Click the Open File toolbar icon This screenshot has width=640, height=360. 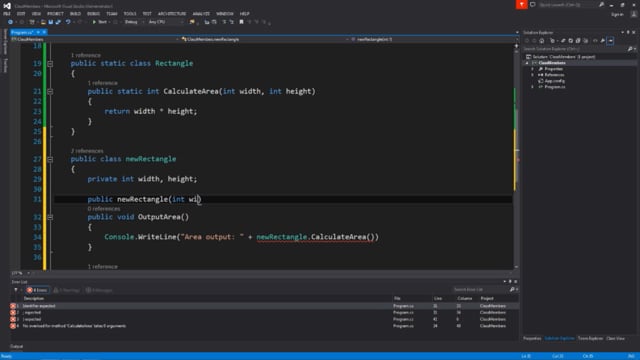coord(43,22)
